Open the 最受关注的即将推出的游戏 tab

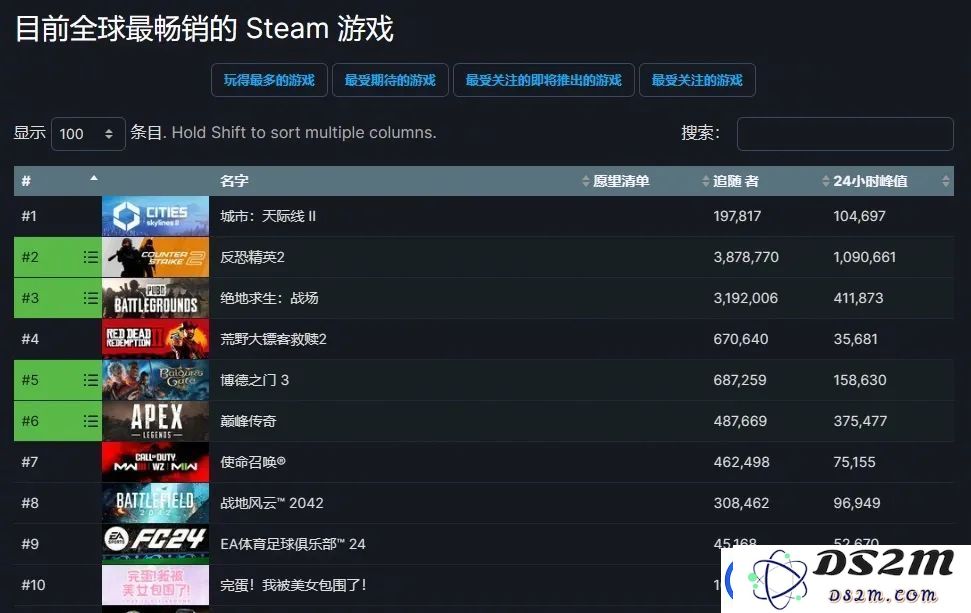click(x=544, y=80)
